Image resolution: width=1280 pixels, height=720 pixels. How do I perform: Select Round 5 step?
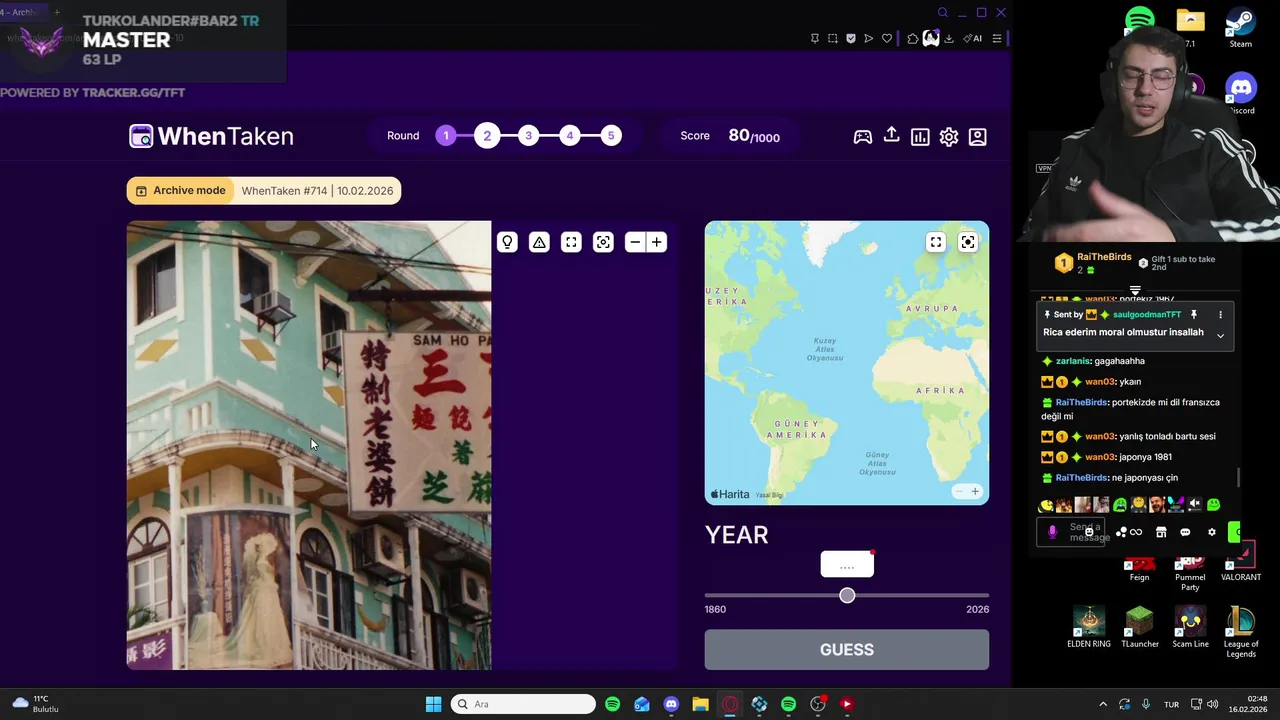(611, 136)
